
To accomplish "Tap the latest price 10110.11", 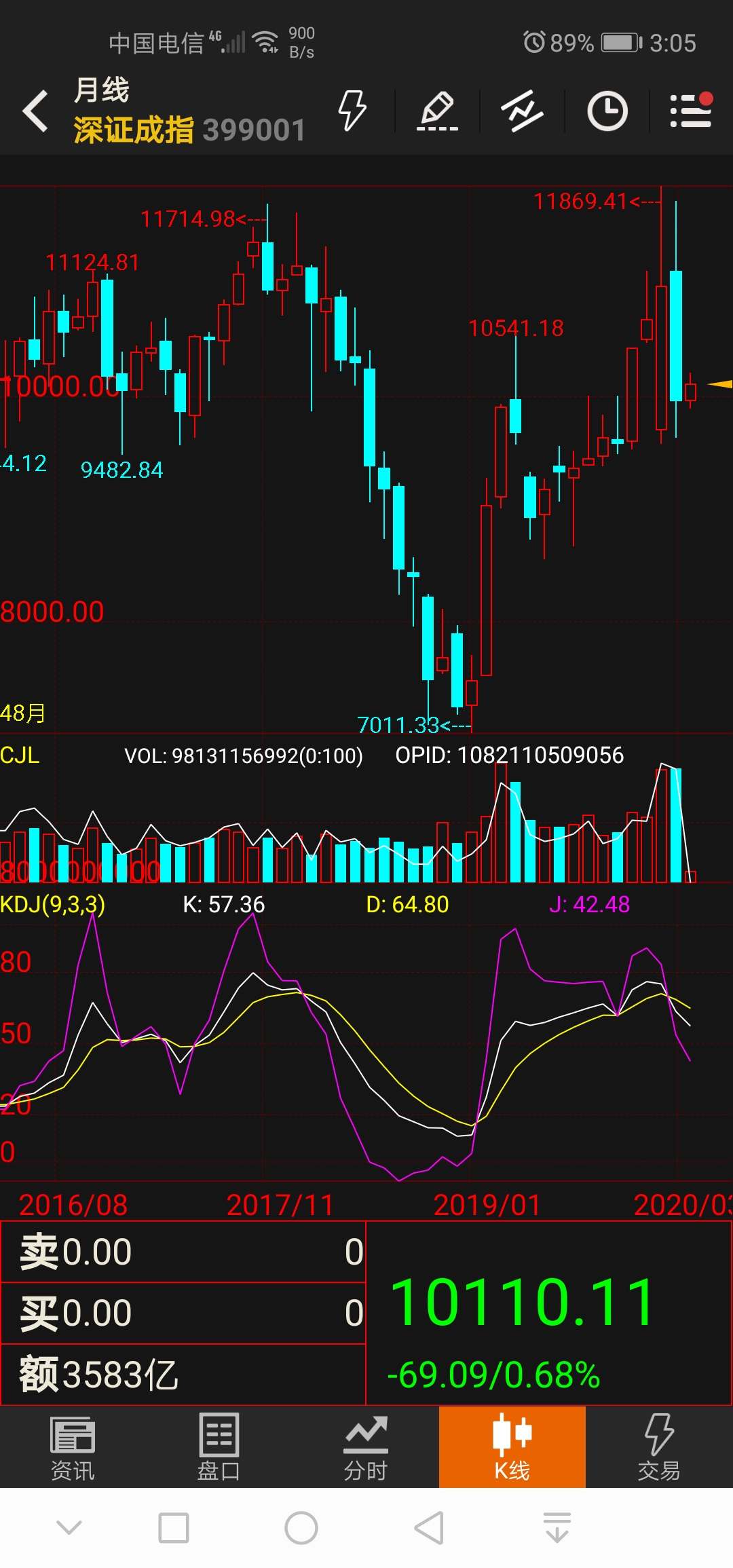I will click(523, 1301).
